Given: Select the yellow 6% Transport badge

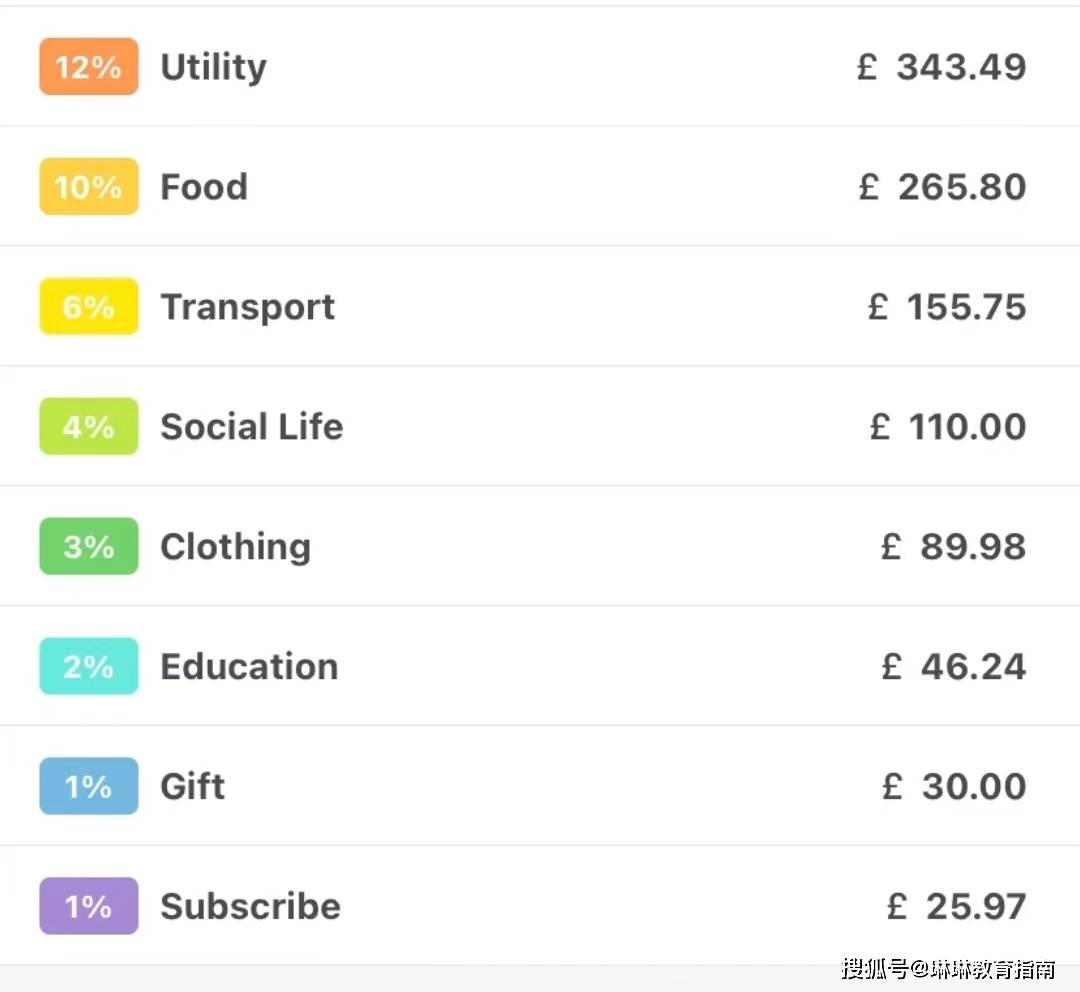Looking at the screenshot, I should click(x=89, y=307).
